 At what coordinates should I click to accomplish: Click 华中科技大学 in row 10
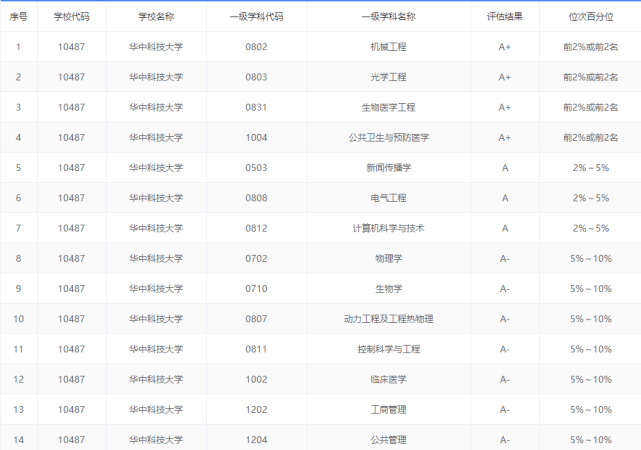[x=156, y=319]
